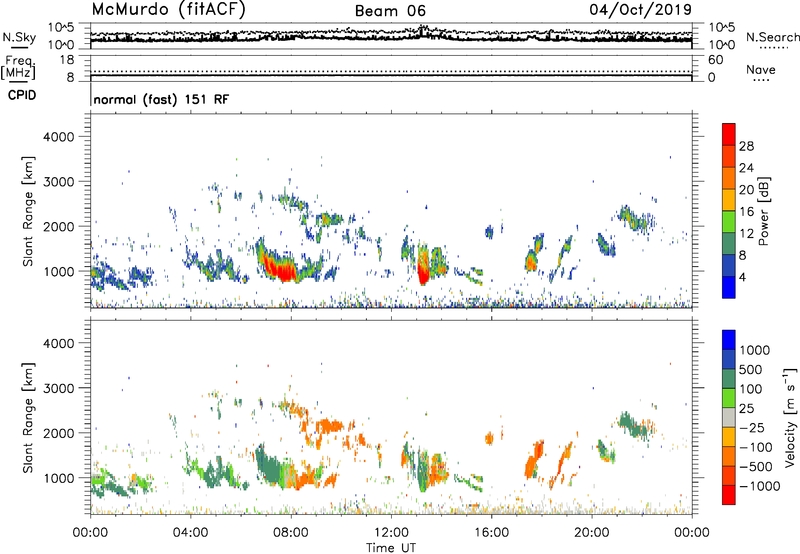Viewport: 800px width, 554px height.
Task: Click the "Slant Range [km]" label of velocity panel
Action: click(x=28, y=418)
